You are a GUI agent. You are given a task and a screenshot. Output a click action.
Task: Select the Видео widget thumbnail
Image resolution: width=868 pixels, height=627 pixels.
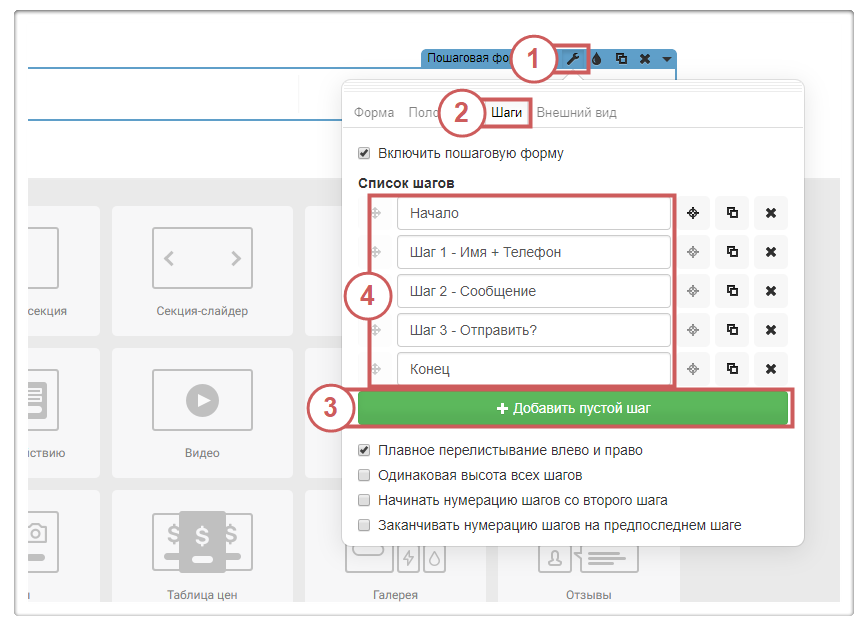tap(202, 410)
